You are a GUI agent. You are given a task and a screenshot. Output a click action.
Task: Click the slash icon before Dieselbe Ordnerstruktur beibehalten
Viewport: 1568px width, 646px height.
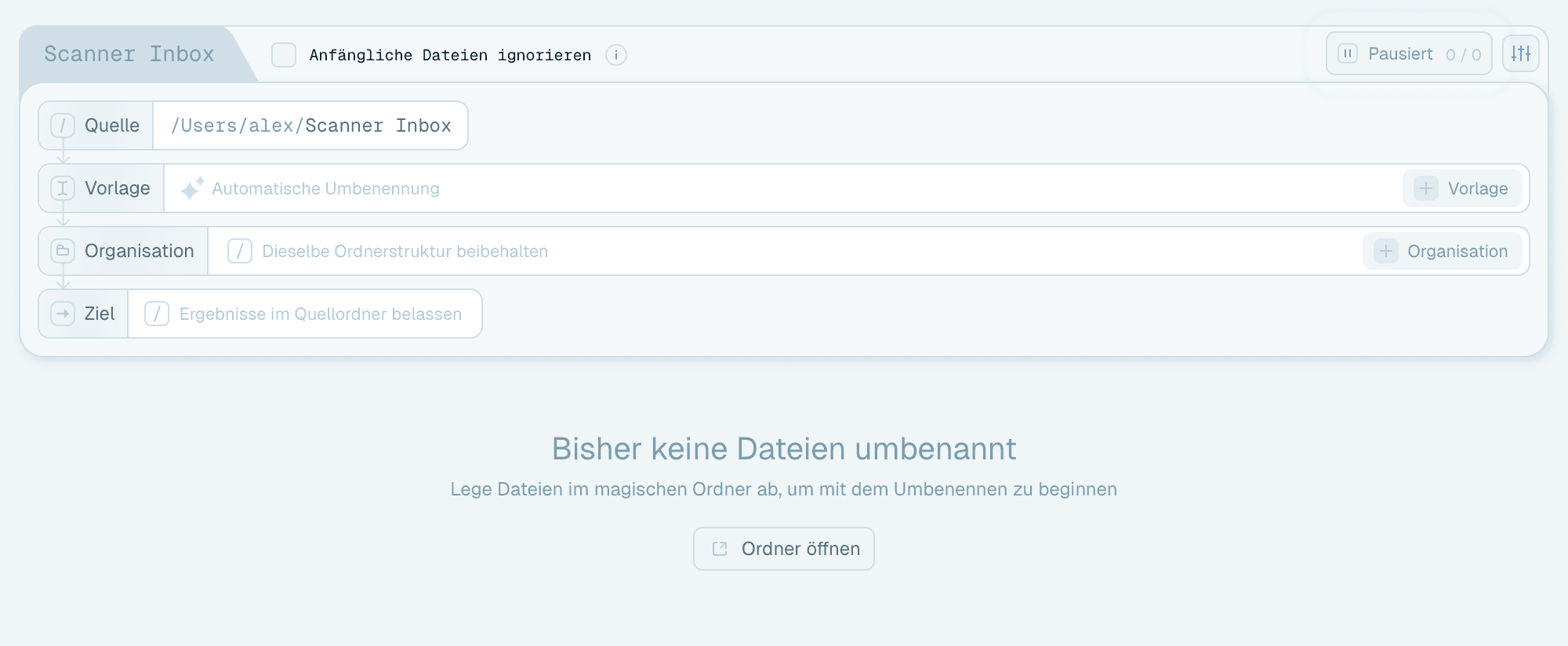tap(240, 251)
